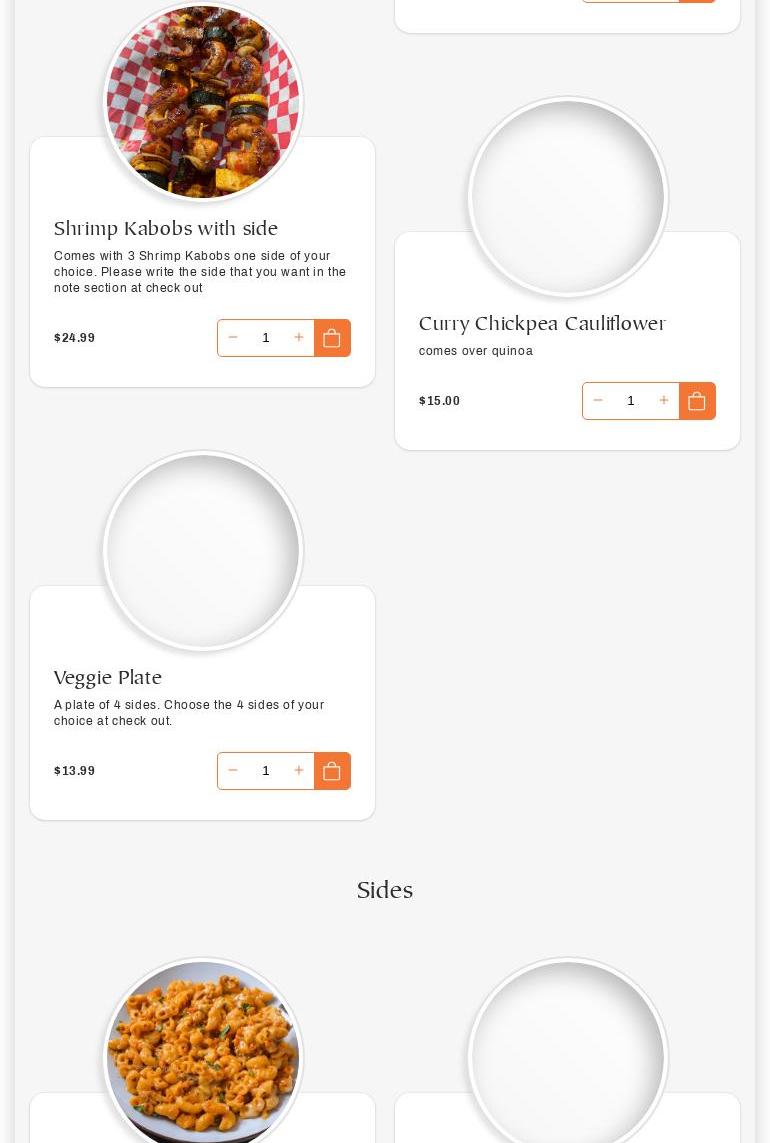Click the Veggie Plate quantity field
Image resolution: width=770 pixels, height=1143 pixels.
[266, 771]
